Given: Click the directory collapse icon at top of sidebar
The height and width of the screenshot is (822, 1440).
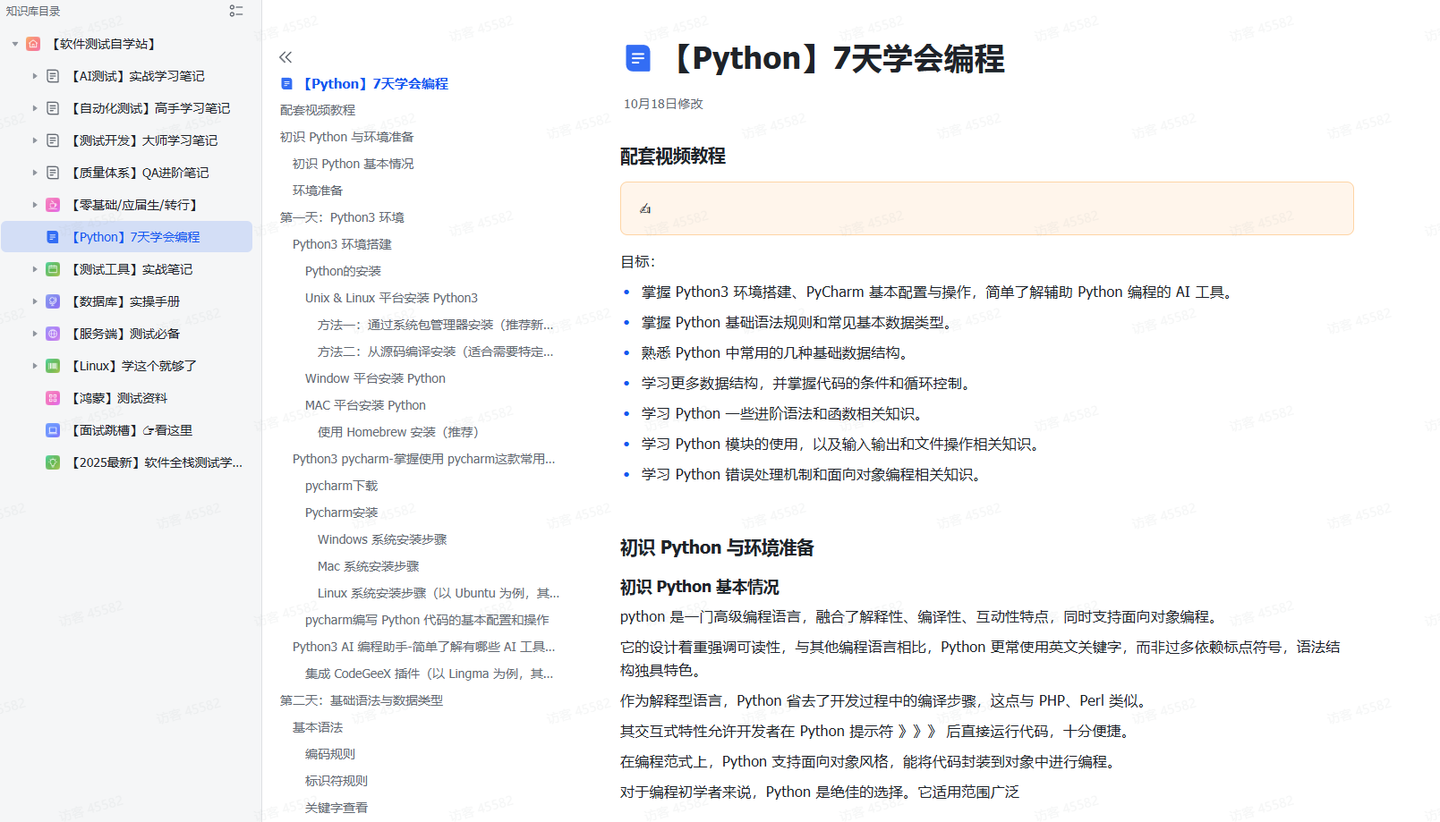Looking at the screenshot, I should pos(236,11).
